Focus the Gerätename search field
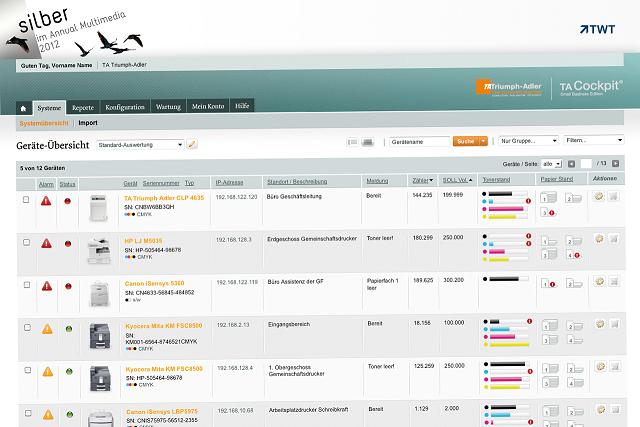640x427 pixels. tap(419, 142)
